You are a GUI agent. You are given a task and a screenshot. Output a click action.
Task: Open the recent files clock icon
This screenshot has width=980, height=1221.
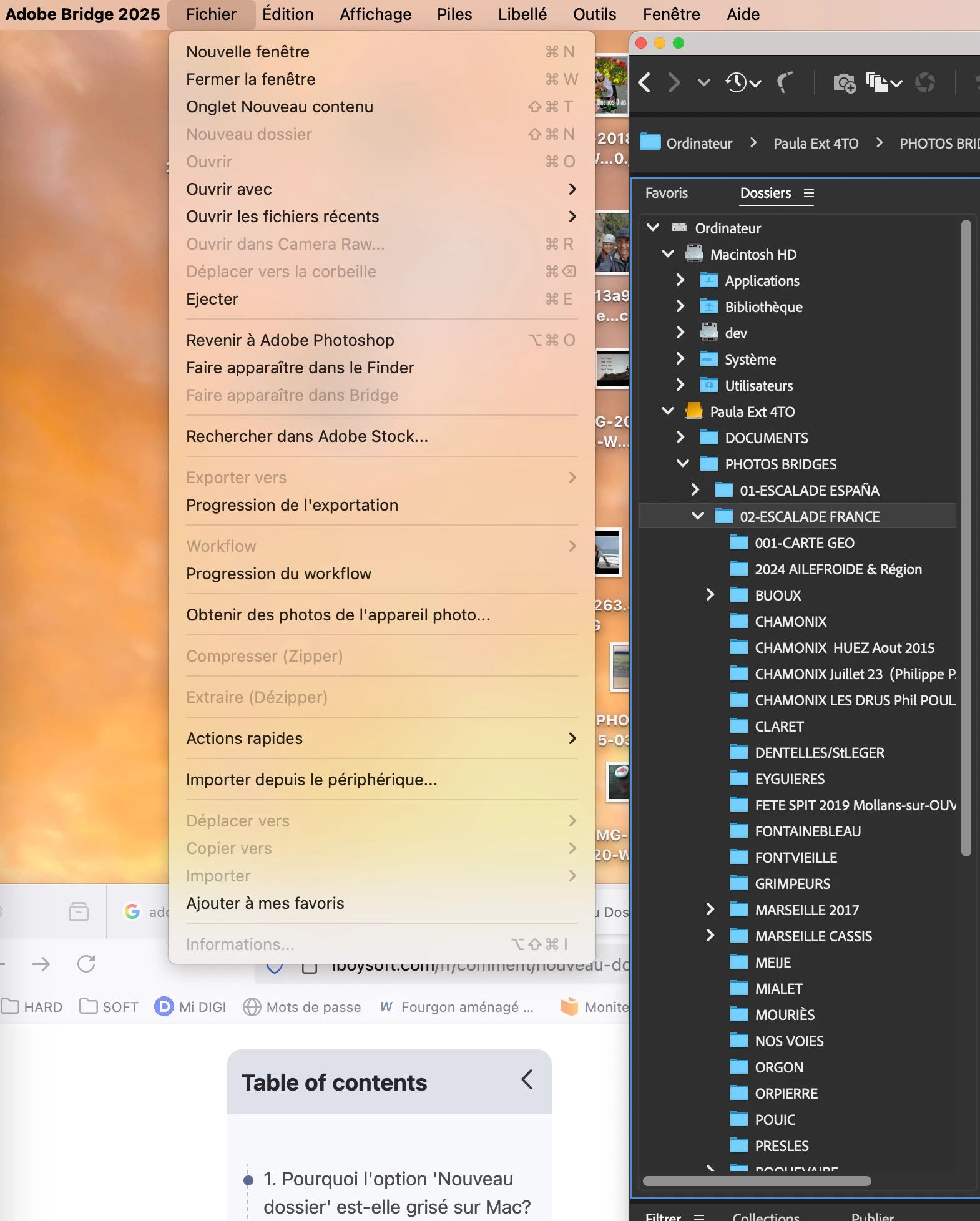point(743,82)
